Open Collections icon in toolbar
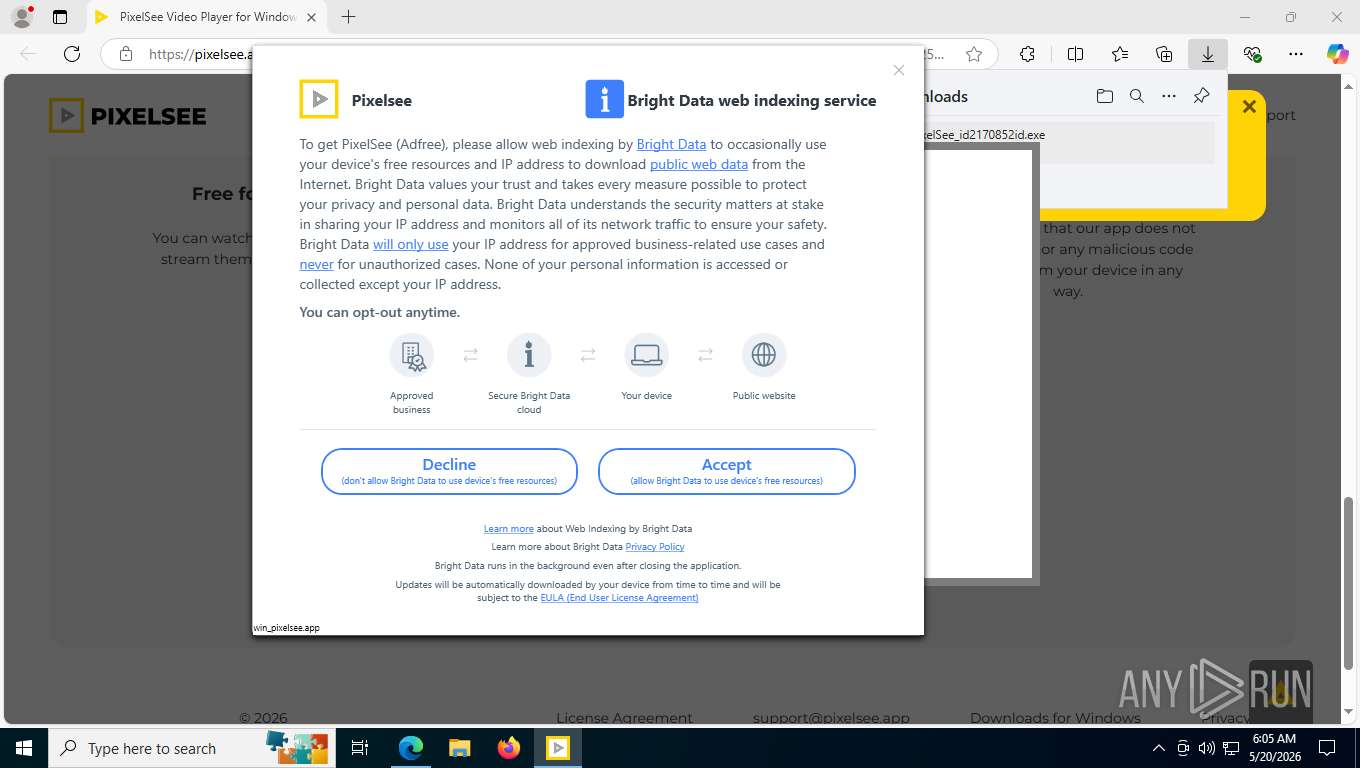The width and height of the screenshot is (1360, 768). tap(1164, 54)
